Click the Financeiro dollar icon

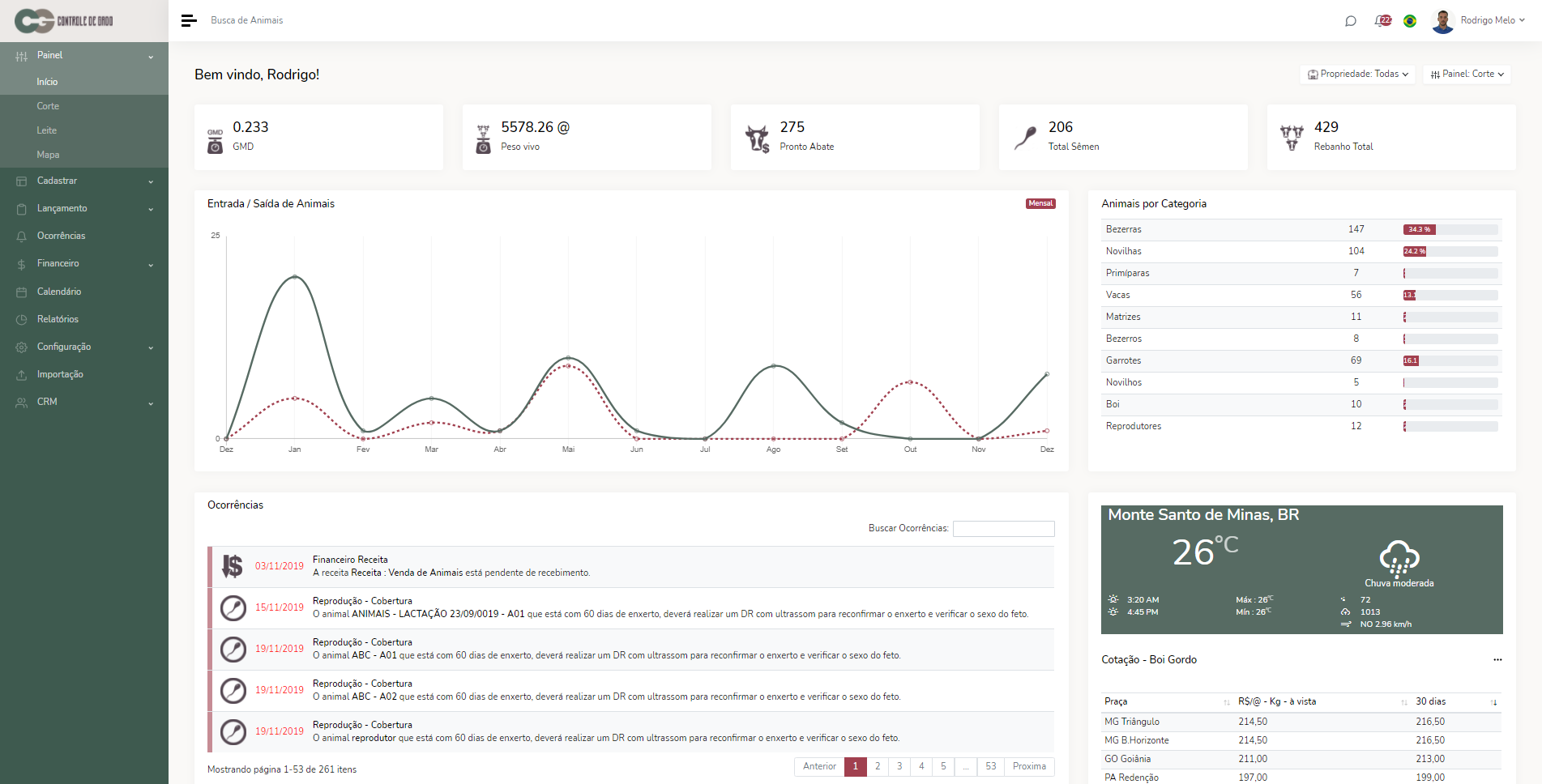coord(21,264)
